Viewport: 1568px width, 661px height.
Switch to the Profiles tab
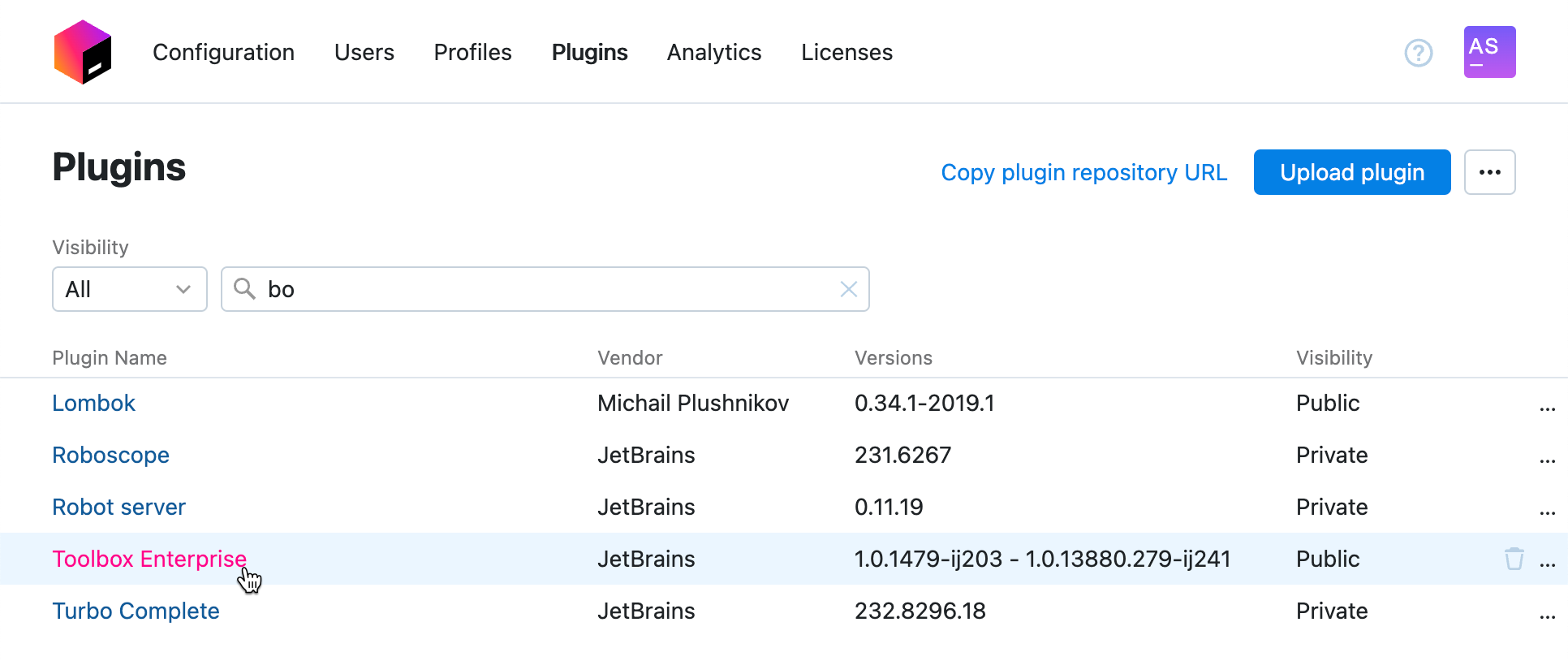pos(473,52)
